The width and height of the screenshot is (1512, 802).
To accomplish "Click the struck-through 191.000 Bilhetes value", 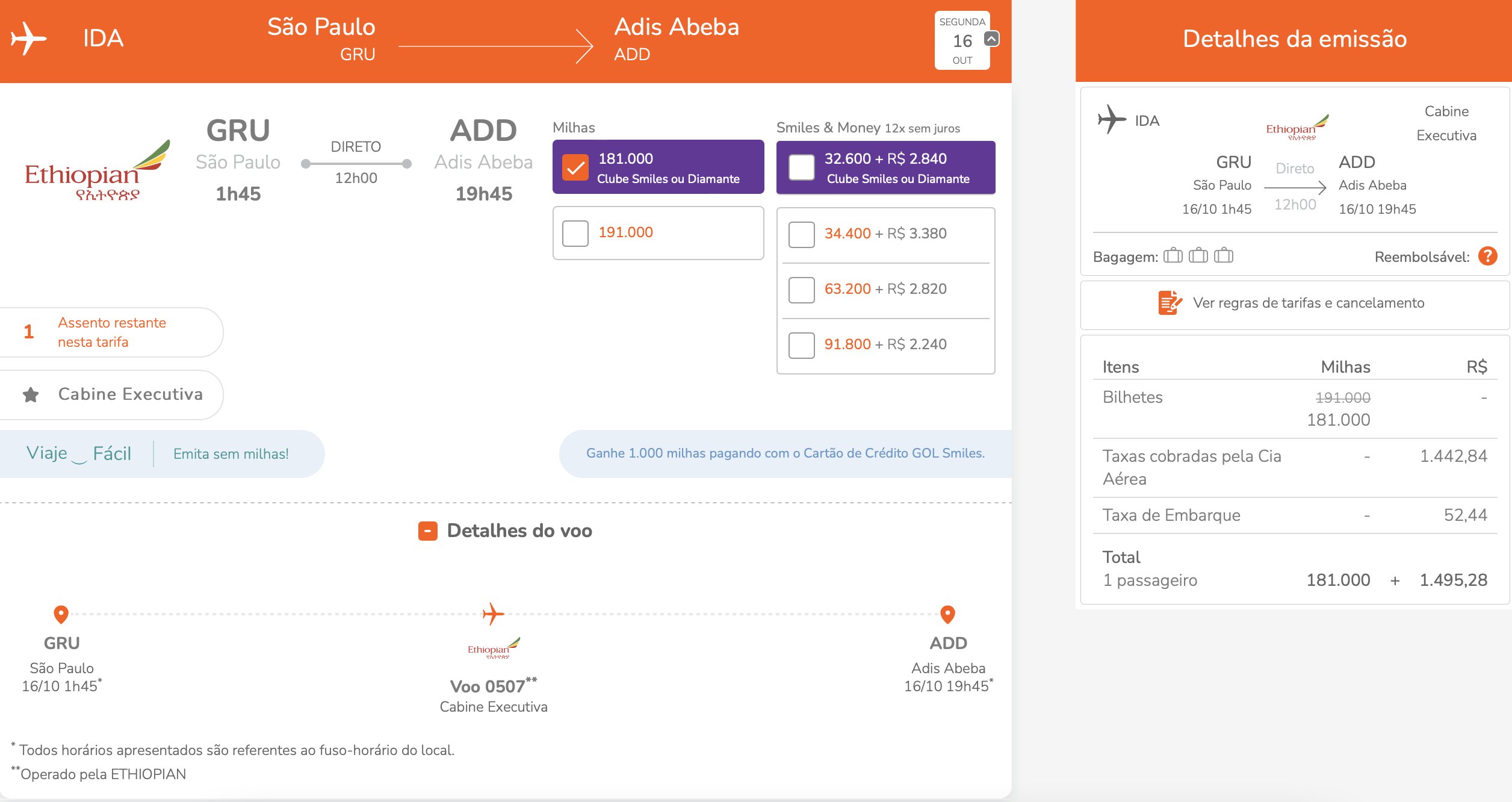I will point(1343,397).
